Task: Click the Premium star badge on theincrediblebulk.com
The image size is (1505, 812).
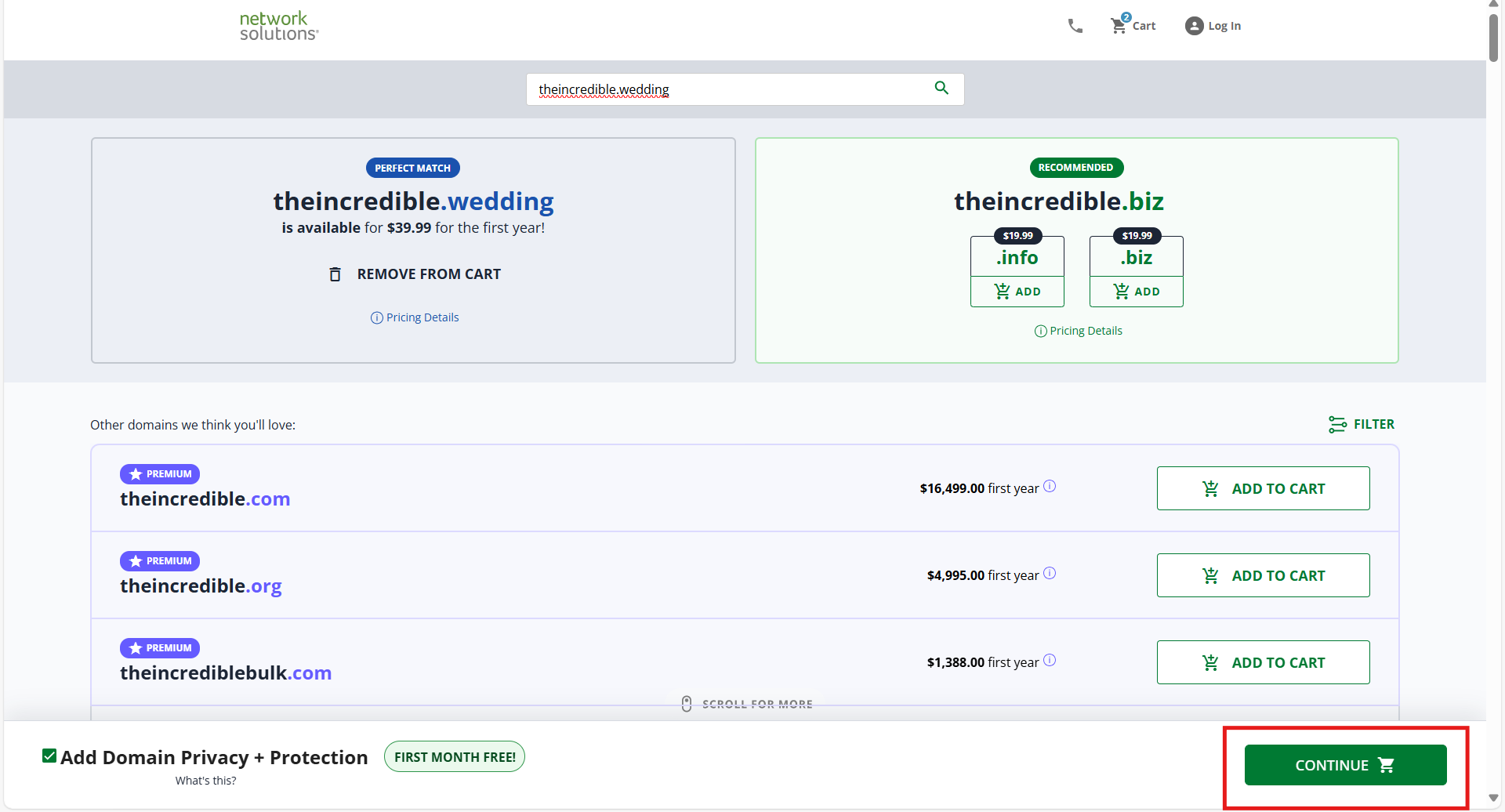Action: pos(160,648)
